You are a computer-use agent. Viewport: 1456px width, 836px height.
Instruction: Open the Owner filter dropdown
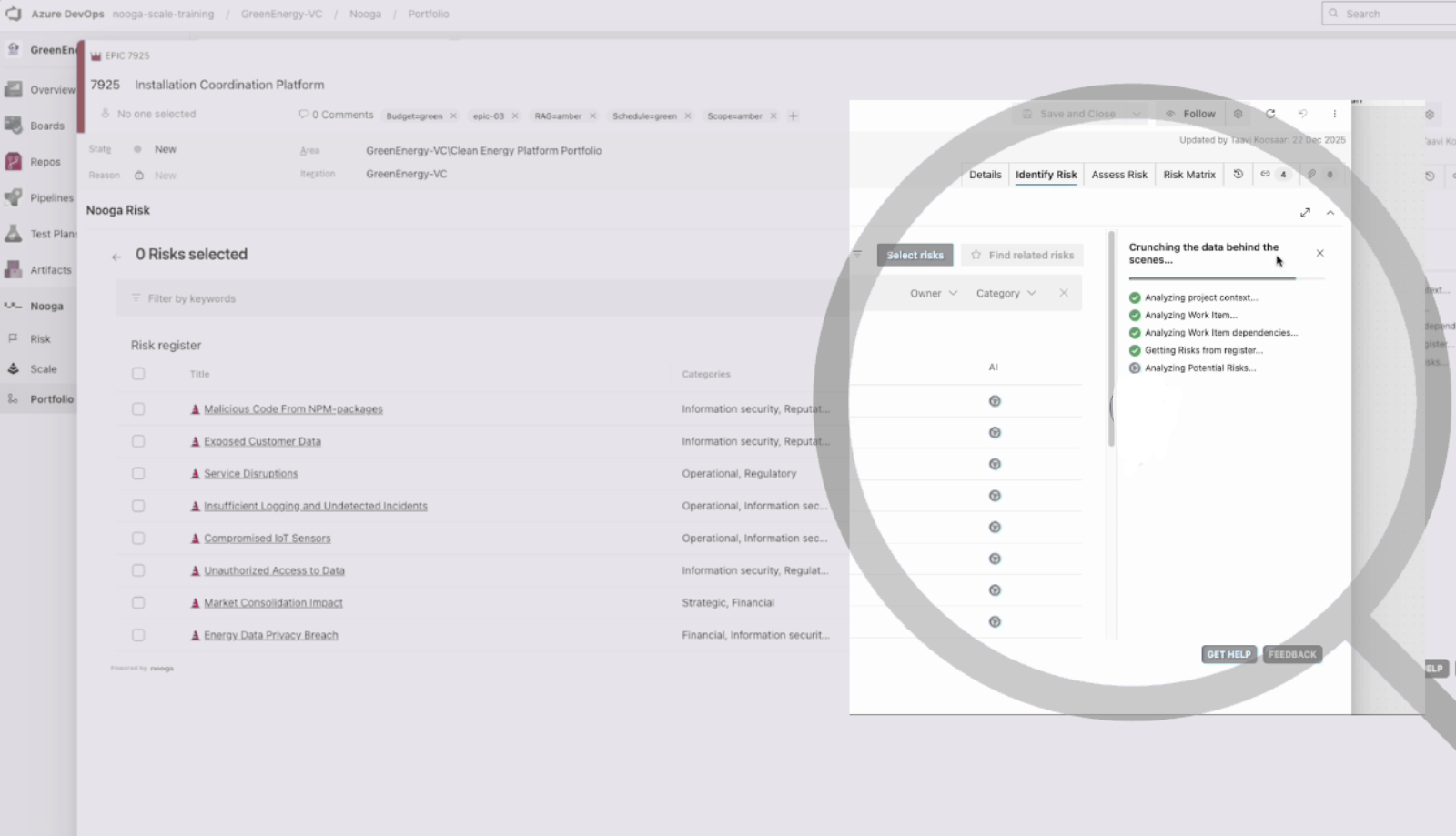[934, 293]
